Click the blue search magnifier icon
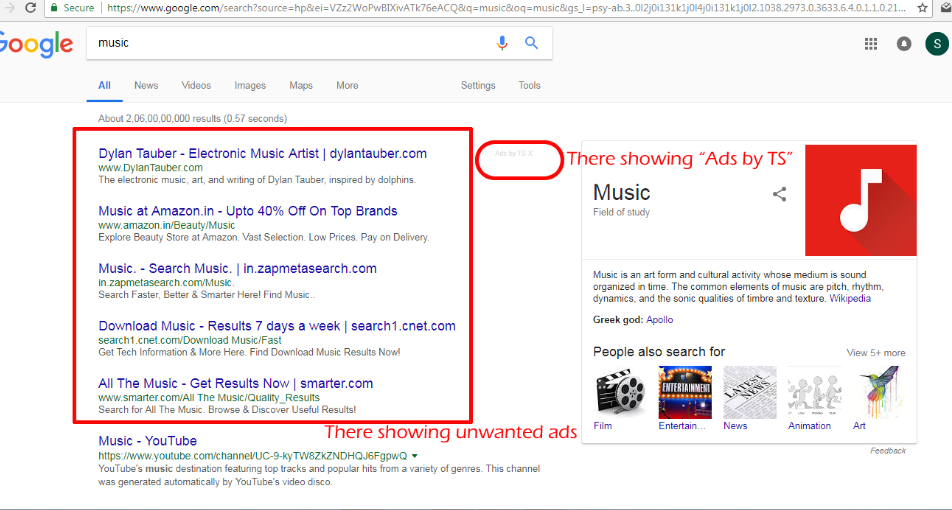Image resolution: width=952 pixels, height=510 pixels. (531, 43)
